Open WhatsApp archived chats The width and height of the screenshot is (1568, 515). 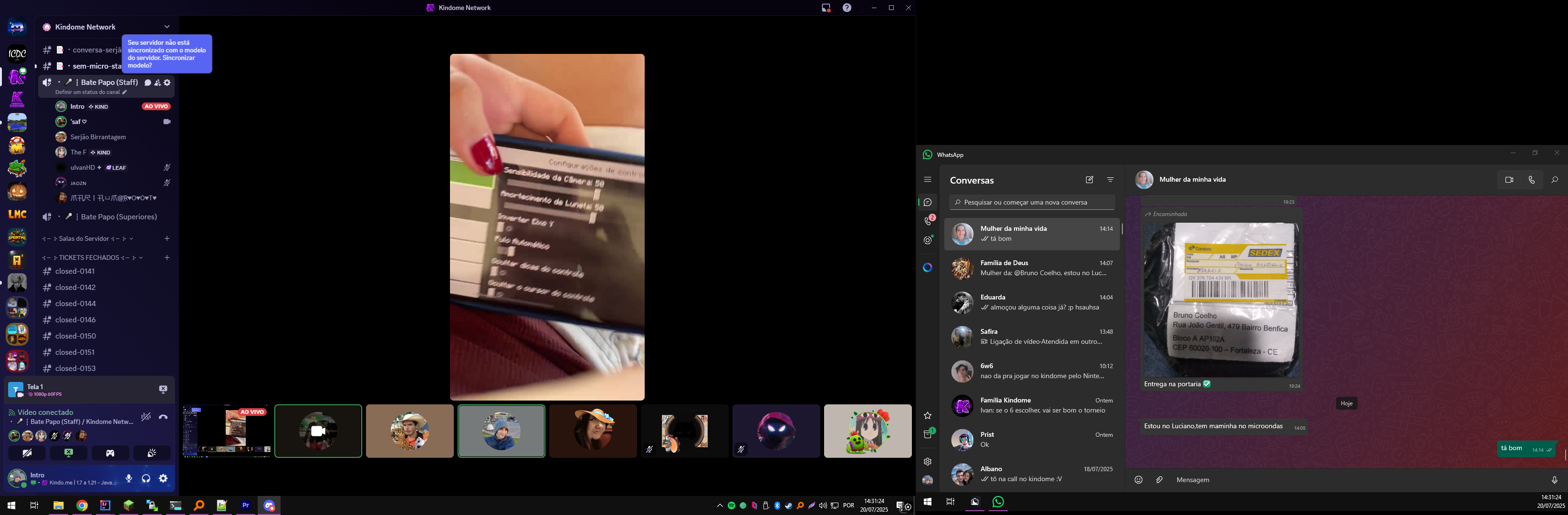[928, 434]
